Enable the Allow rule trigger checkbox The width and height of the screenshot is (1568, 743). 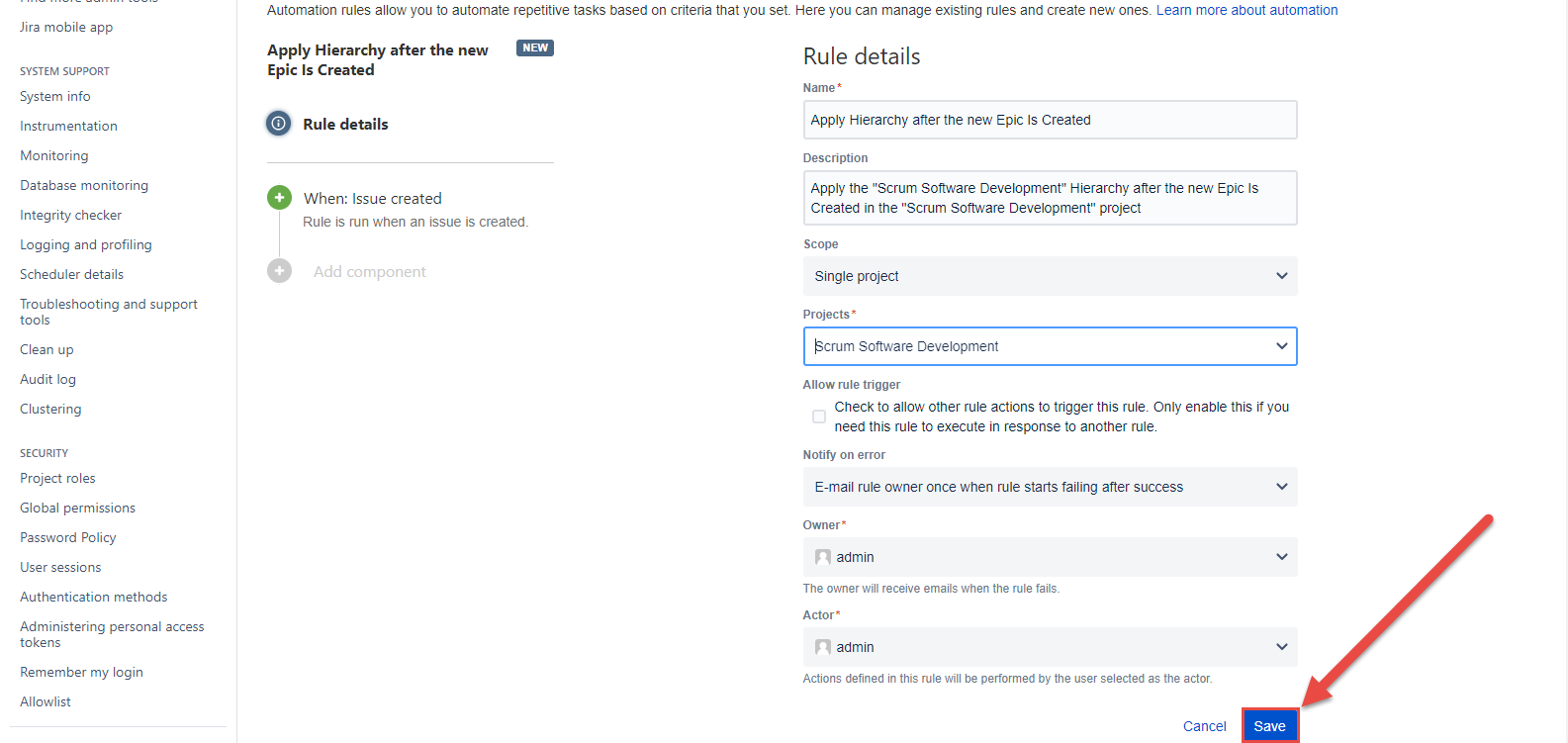(x=819, y=417)
